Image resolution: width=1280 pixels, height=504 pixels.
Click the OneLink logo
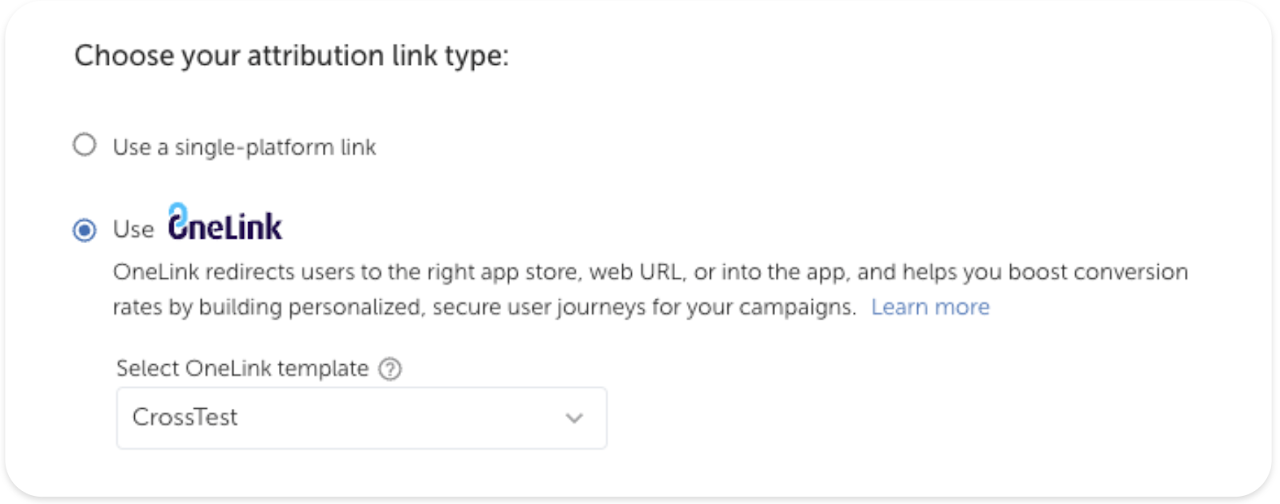coord(225,224)
